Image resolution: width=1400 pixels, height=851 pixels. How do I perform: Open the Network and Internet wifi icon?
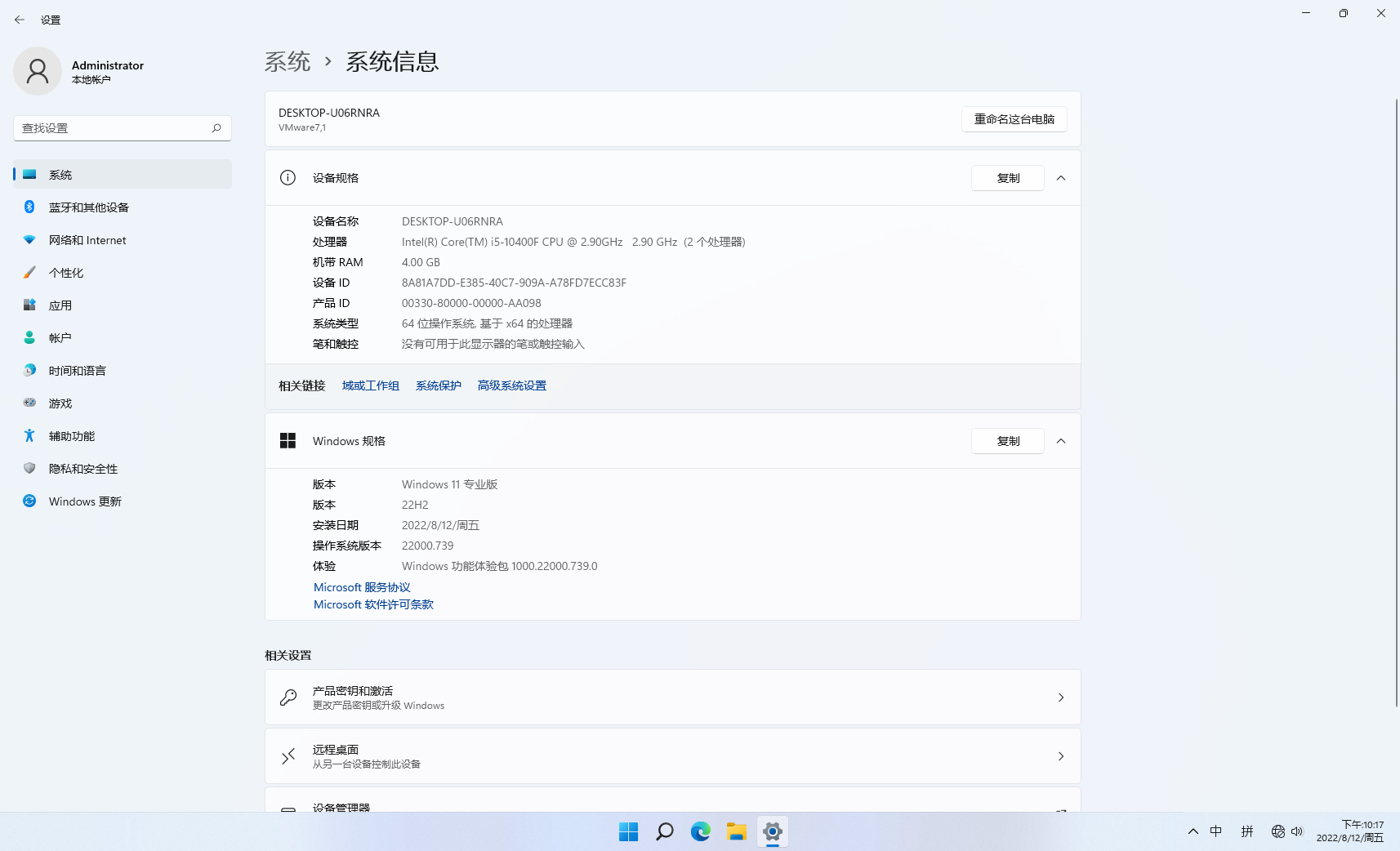click(29, 240)
